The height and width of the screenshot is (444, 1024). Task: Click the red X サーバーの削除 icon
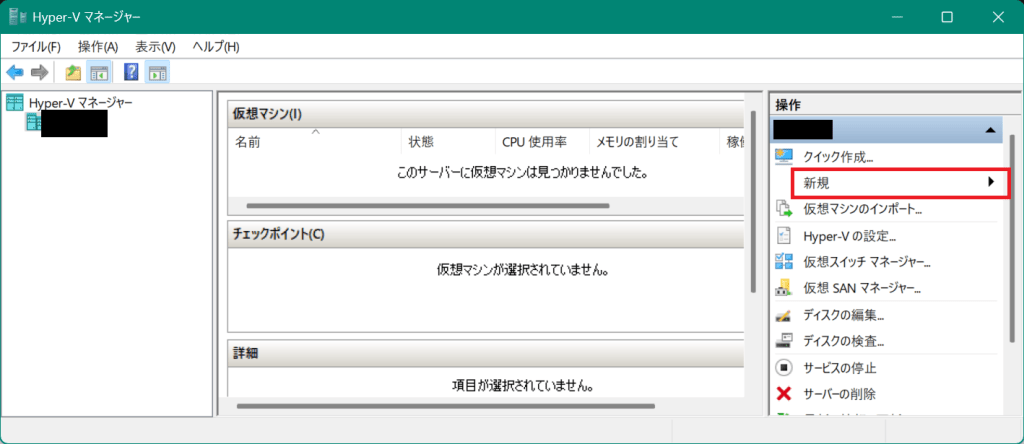[x=784, y=394]
